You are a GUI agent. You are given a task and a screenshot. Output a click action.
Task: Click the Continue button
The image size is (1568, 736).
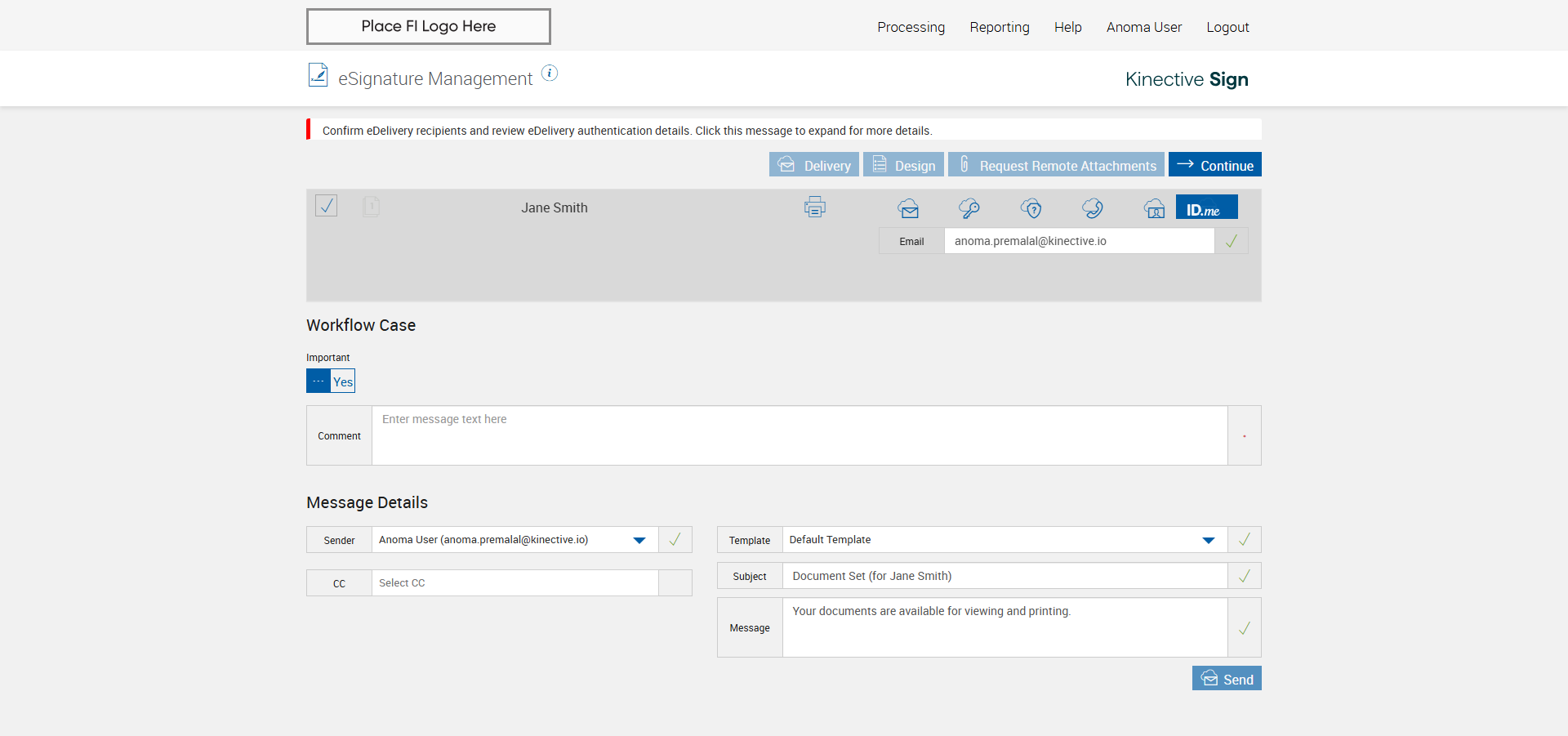pos(1214,165)
